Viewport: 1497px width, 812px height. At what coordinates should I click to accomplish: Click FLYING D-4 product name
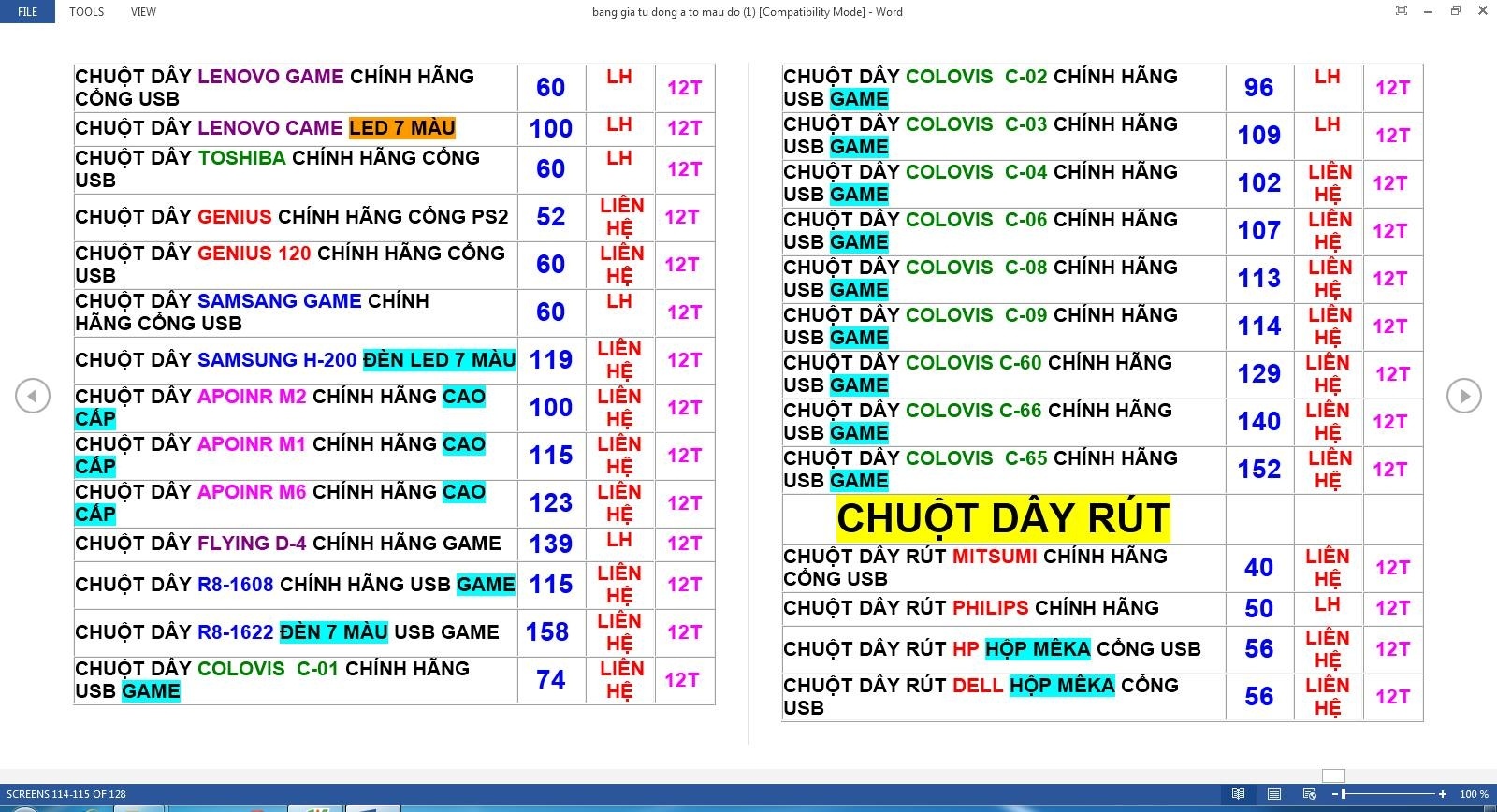tap(252, 544)
